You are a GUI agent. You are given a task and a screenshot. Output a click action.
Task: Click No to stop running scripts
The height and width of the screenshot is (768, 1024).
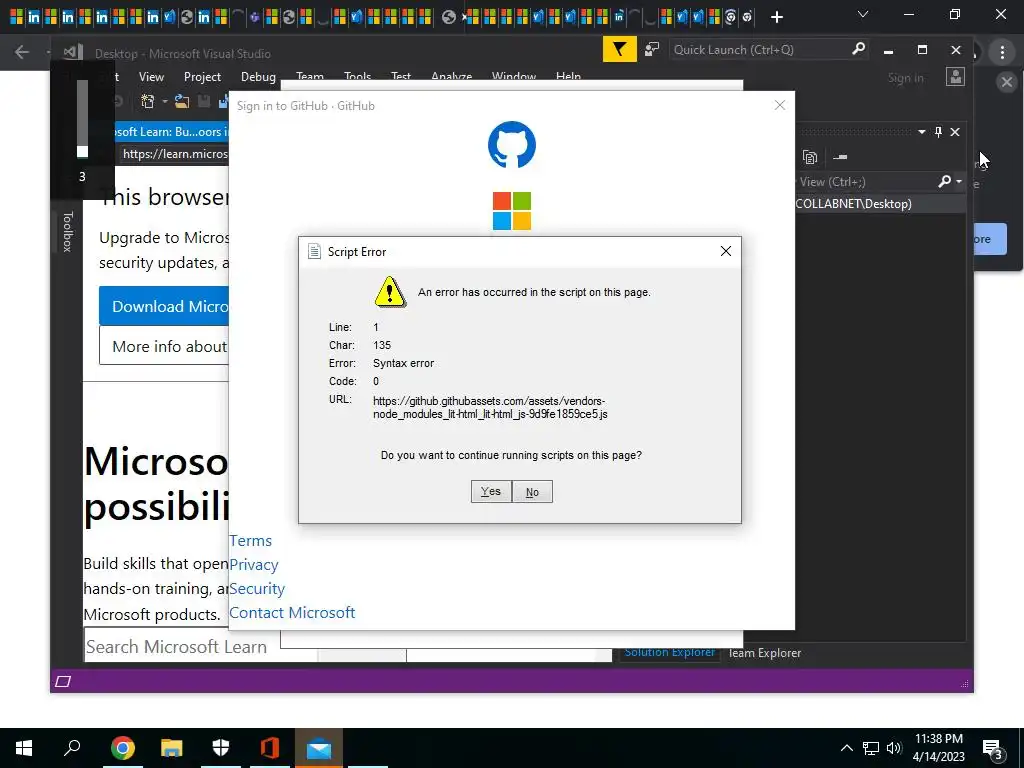(532, 492)
